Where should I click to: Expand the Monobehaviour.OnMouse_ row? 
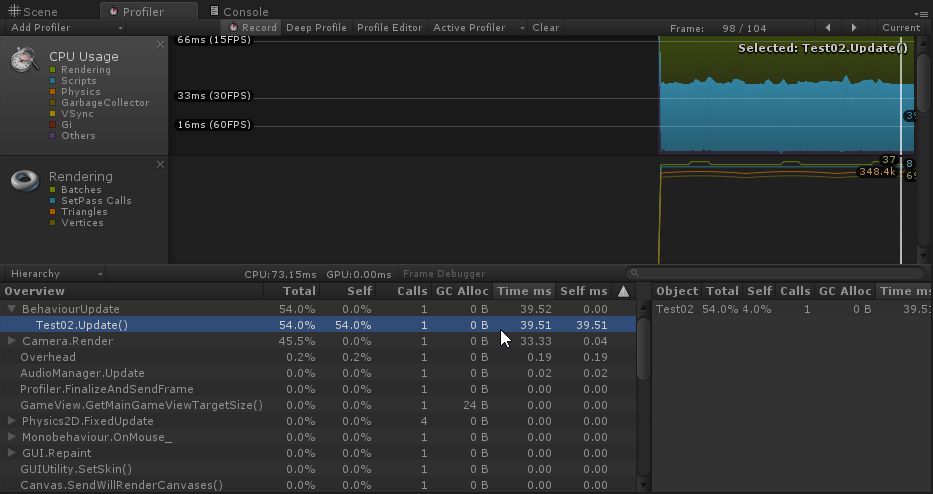click(11, 437)
